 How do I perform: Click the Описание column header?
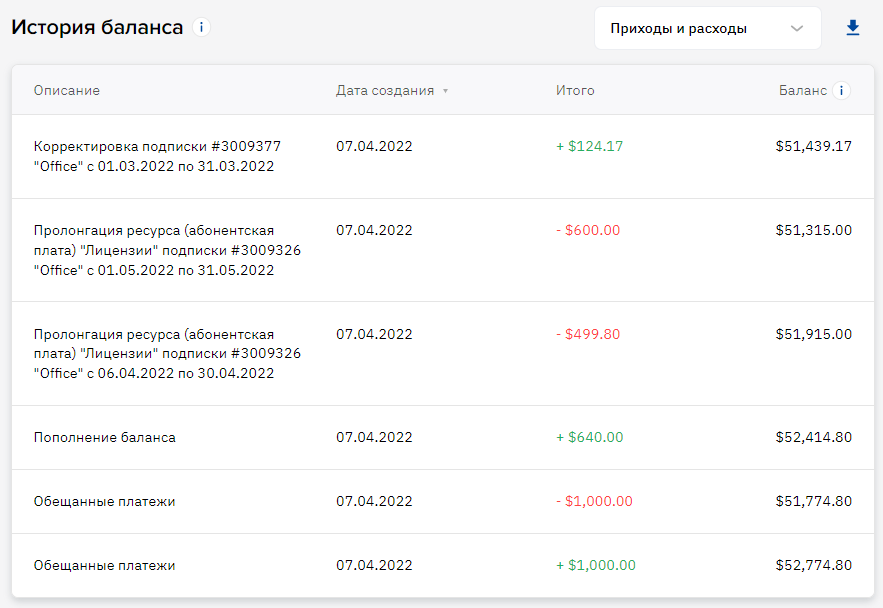66,91
